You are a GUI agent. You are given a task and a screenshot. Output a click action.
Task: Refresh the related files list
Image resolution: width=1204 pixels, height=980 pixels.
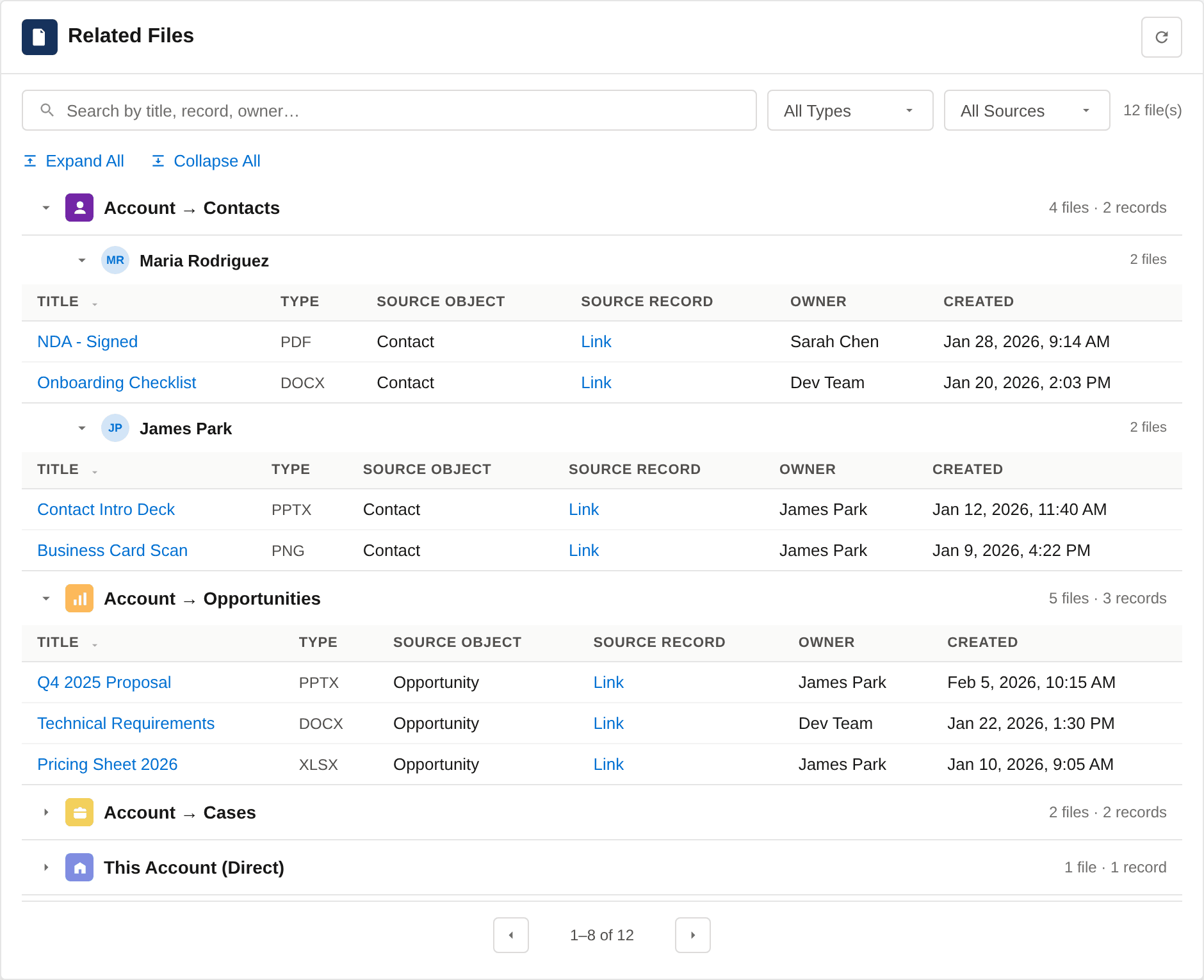tap(1161, 37)
